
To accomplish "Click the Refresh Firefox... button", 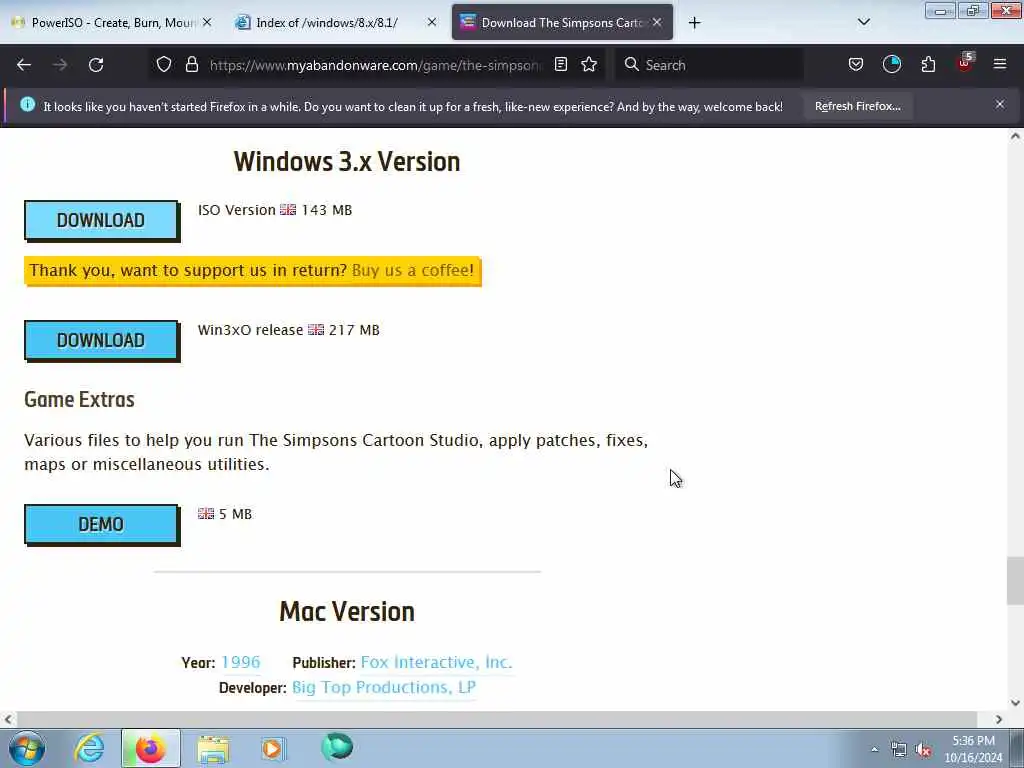I will click(x=857, y=106).
